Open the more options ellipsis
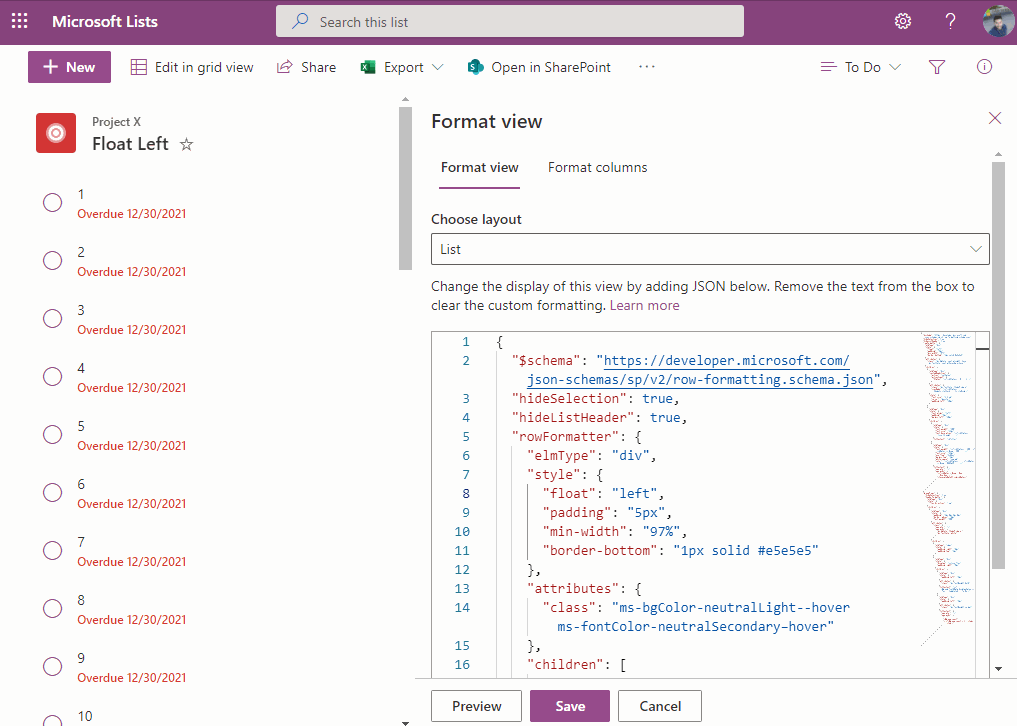Image resolution: width=1017 pixels, height=726 pixels. 646,67
